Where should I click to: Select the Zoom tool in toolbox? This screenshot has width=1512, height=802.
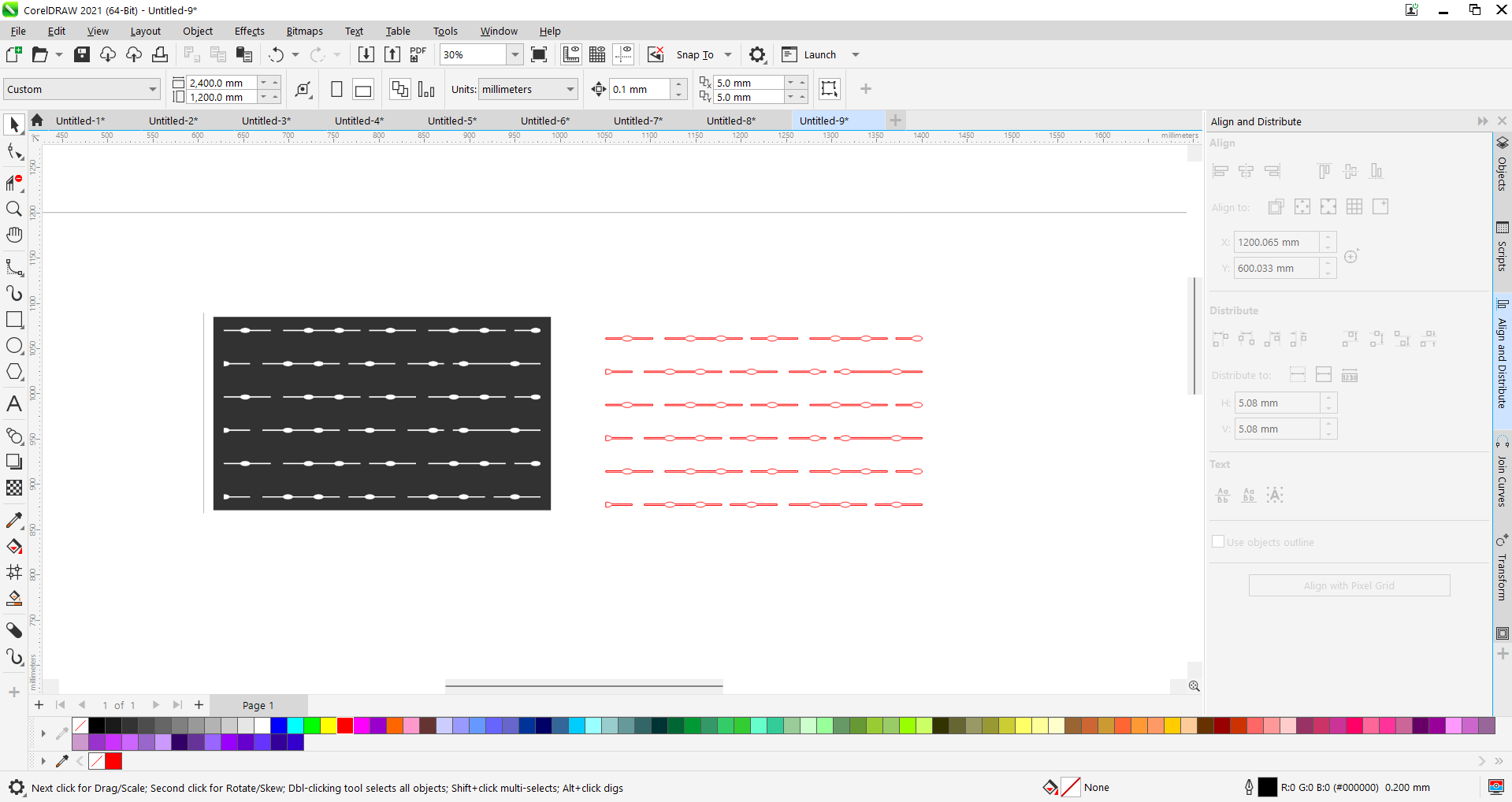click(14, 209)
